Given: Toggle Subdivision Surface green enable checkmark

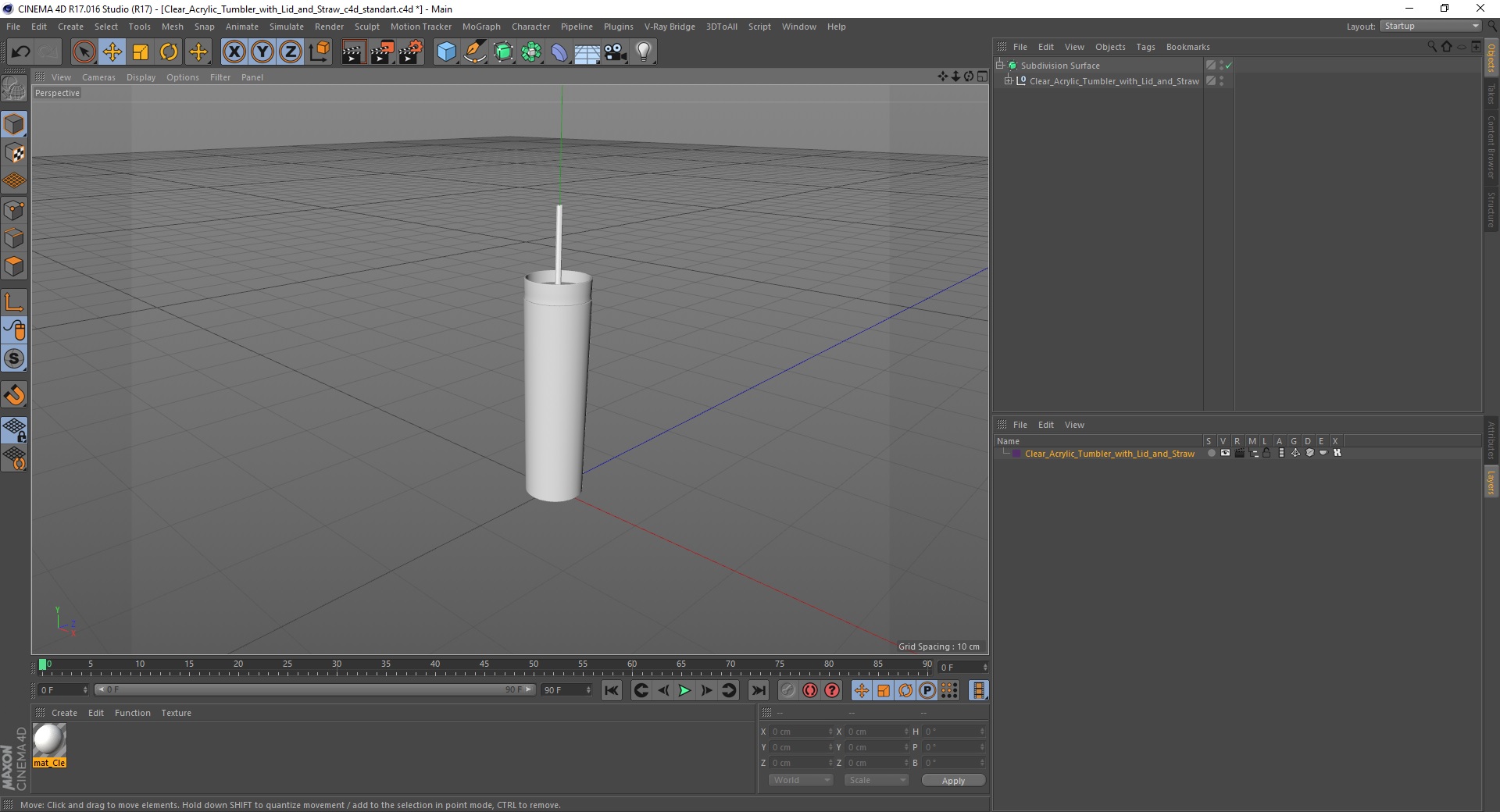Looking at the screenshot, I should 1228,66.
